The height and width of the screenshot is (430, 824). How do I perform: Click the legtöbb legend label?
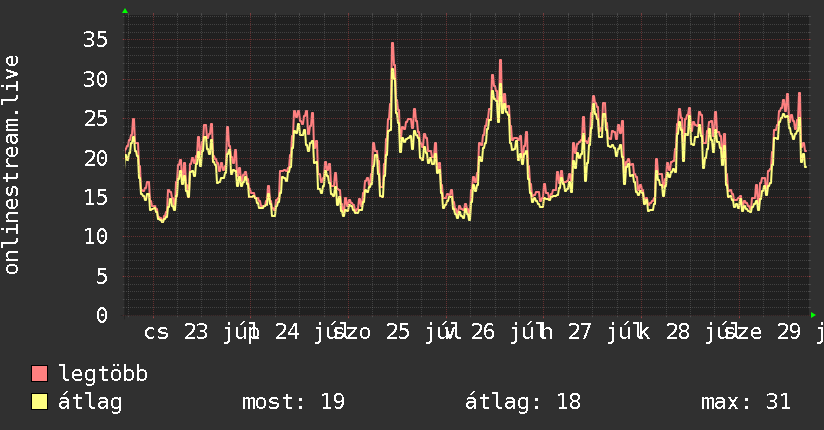pos(103,374)
